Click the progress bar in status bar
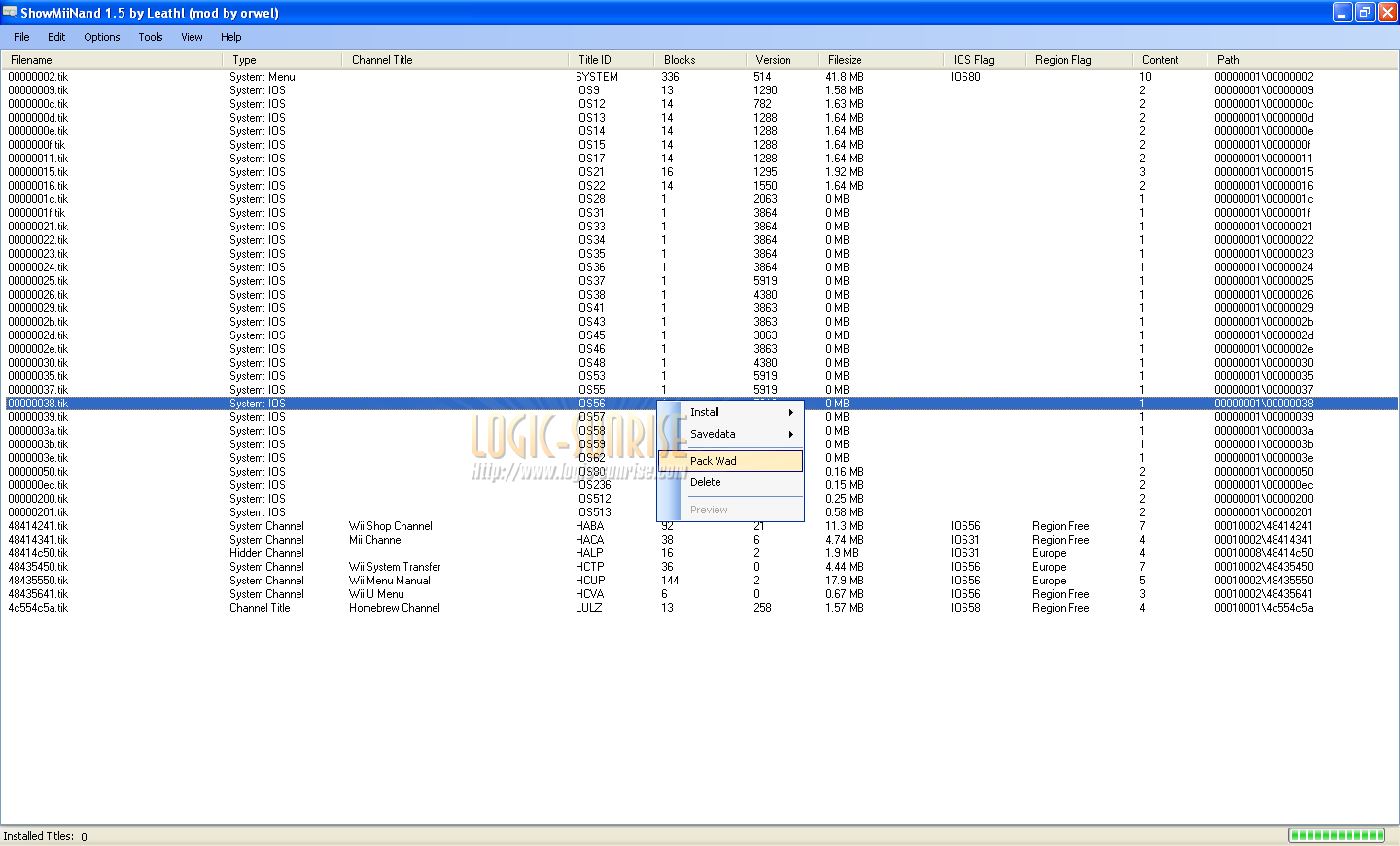This screenshot has height=846, width=1400. point(1337,835)
